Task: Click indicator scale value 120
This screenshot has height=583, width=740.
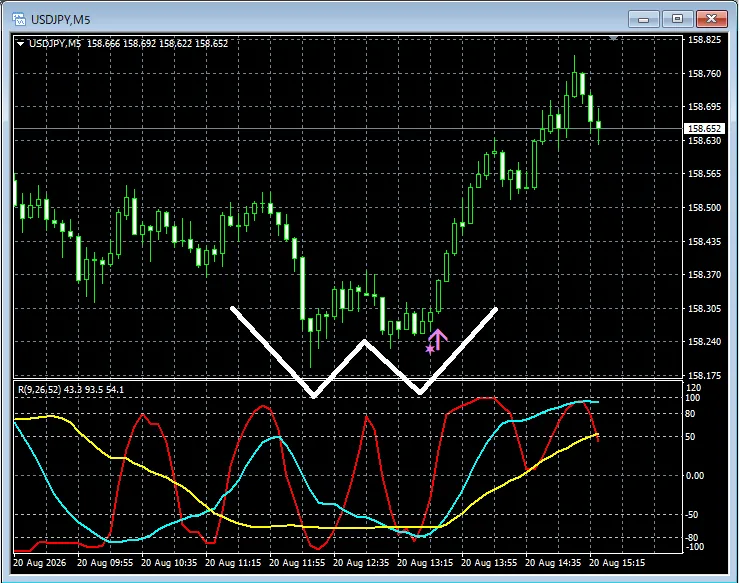Action: click(x=693, y=388)
